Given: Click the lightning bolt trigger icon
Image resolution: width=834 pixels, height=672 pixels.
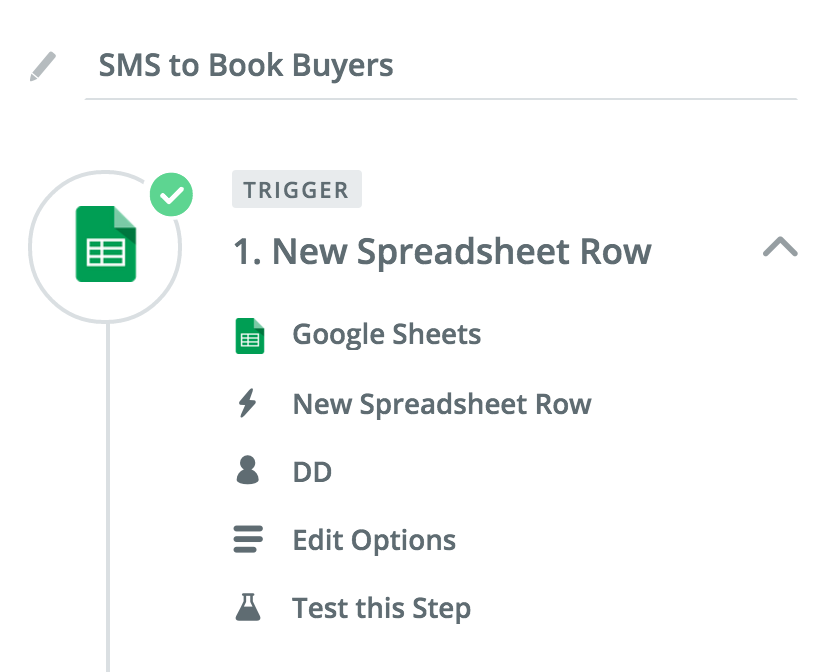Looking at the screenshot, I should pyautogui.click(x=248, y=404).
